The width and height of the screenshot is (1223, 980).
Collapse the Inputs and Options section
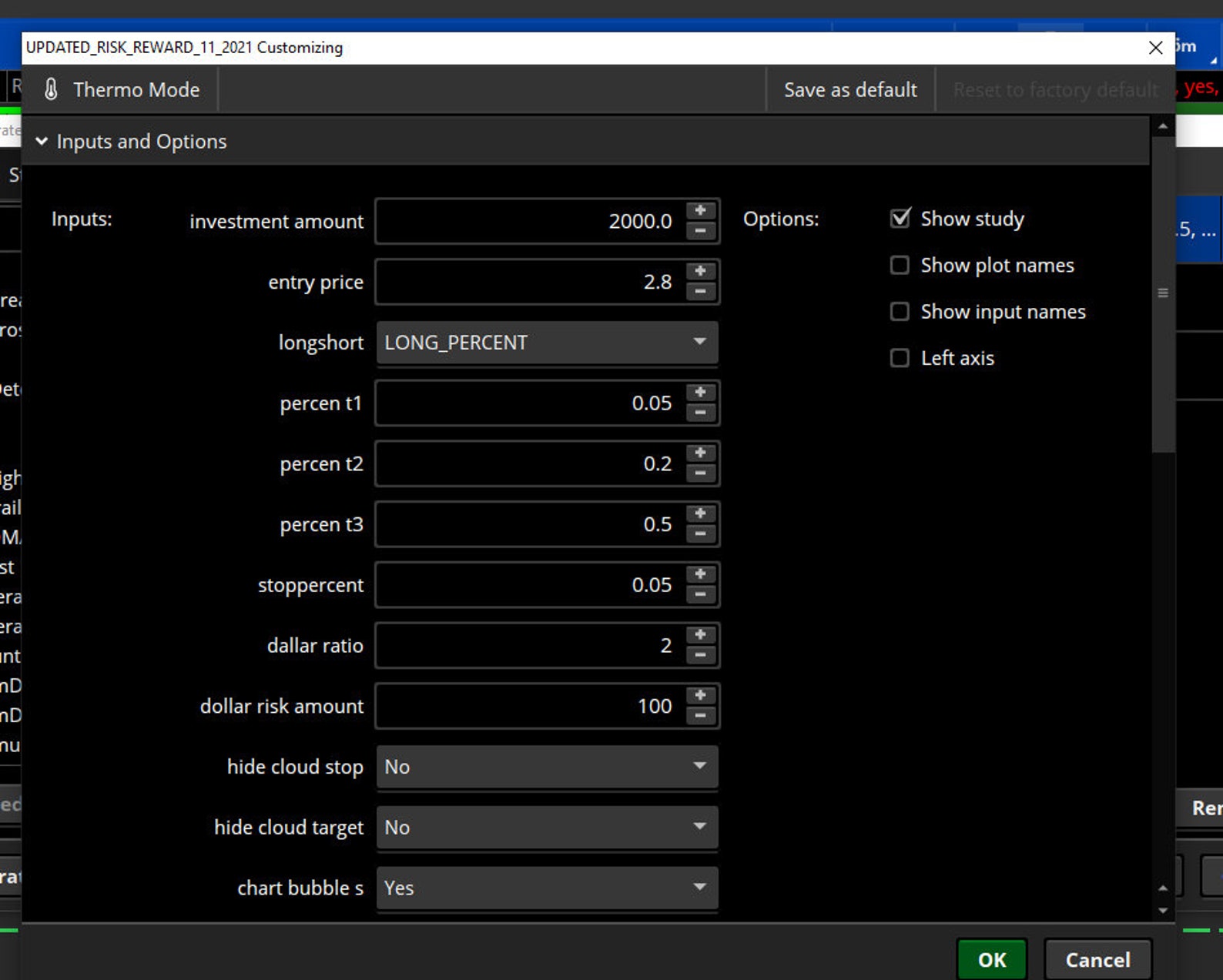pyautogui.click(x=42, y=142)
